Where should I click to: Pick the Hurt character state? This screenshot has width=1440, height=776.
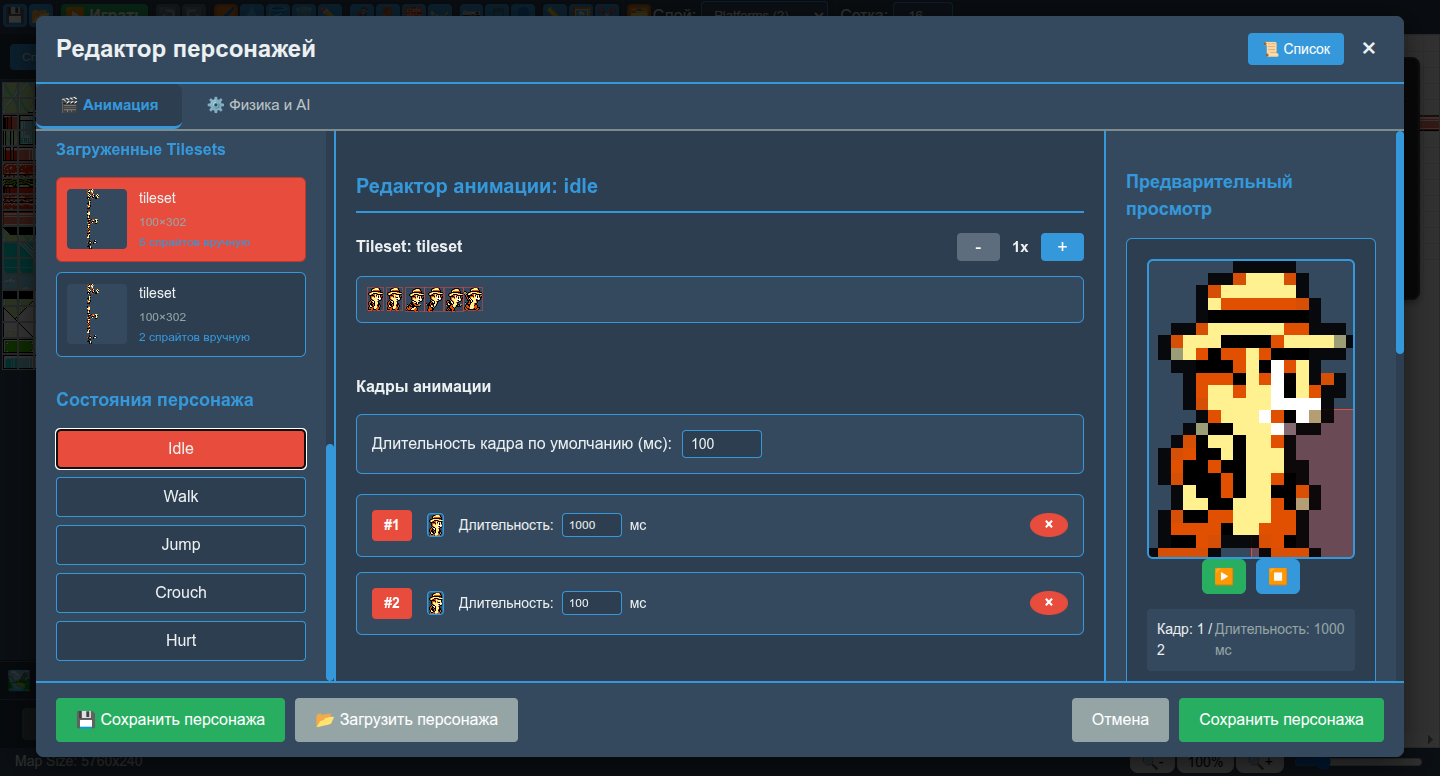point(181,641)
